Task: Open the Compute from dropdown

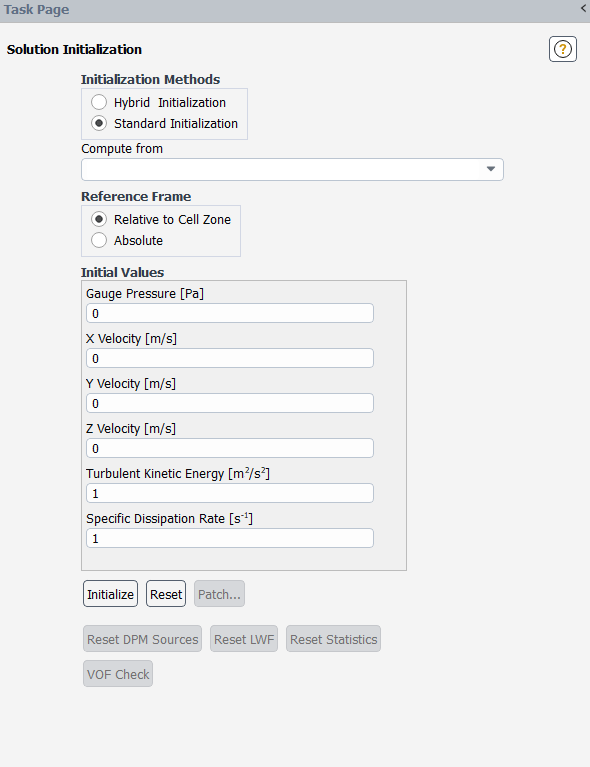Action: [292, 169]
